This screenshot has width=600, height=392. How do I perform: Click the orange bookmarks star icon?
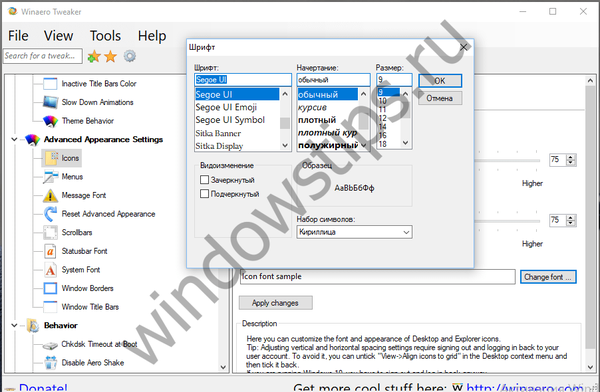[111, 56]
